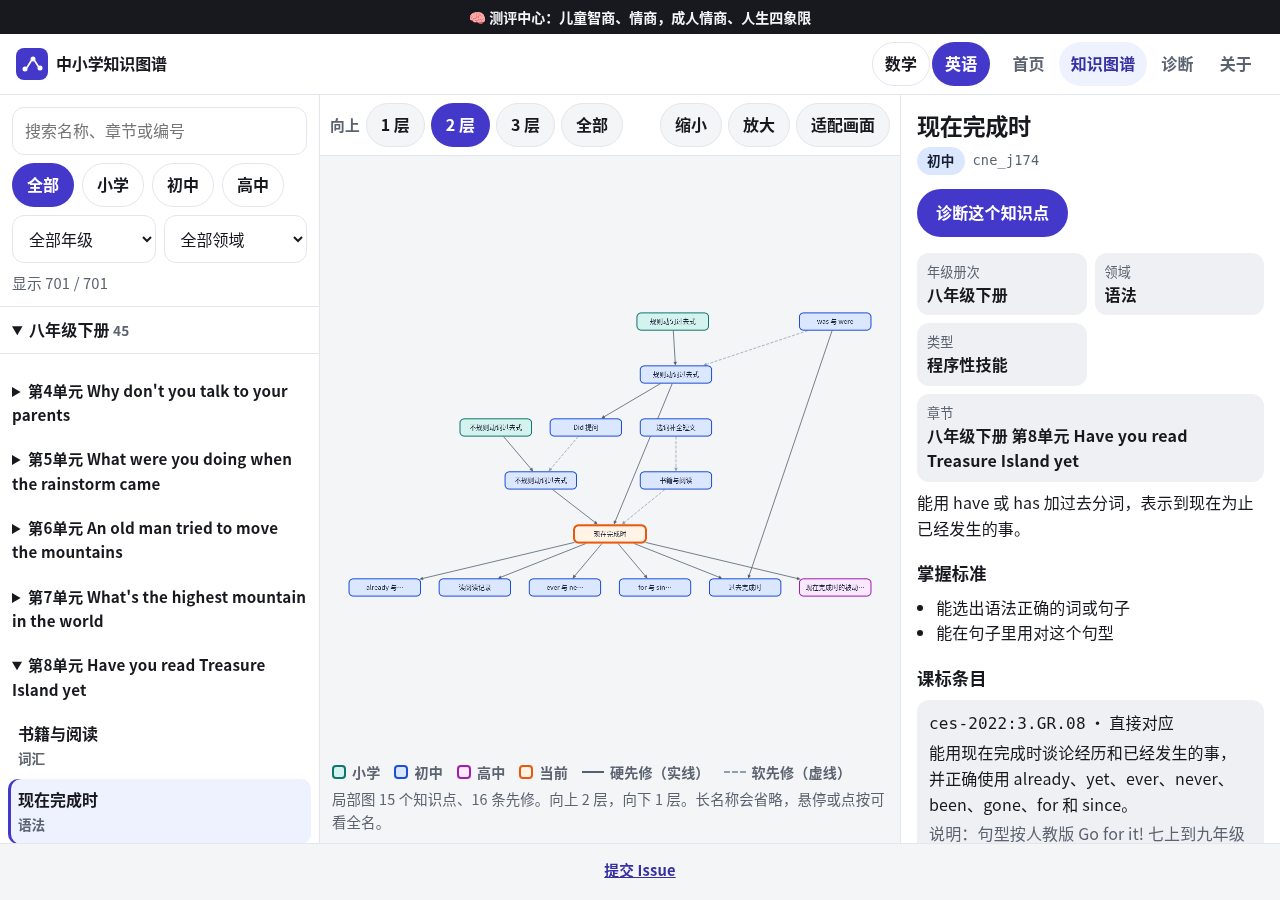This screenshot has width=1280, height=900.
Task: Select 现在完成时 in the sidebar list
Action: (x=159, y=812)
